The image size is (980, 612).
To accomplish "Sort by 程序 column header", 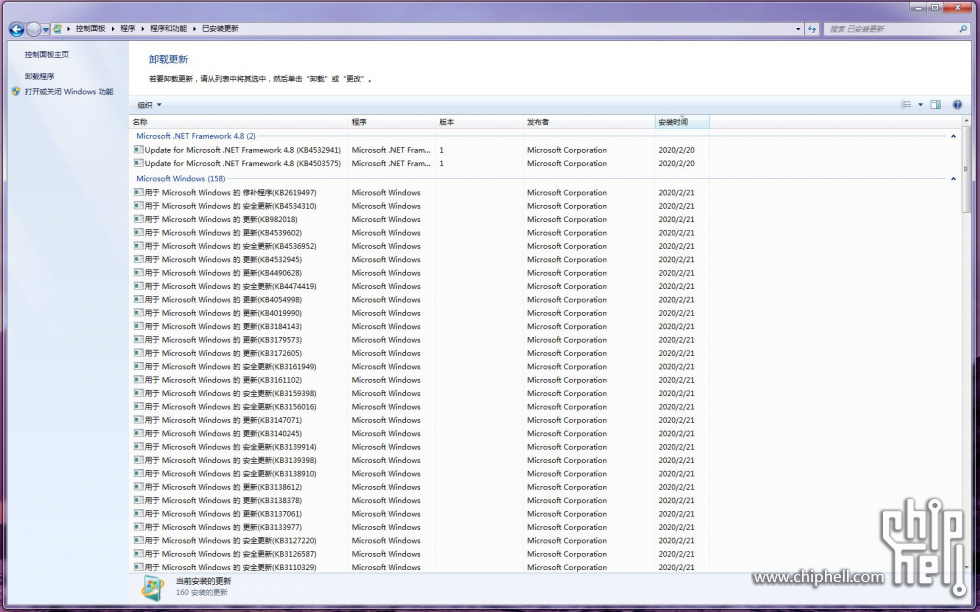I will [x=391, y=122].
